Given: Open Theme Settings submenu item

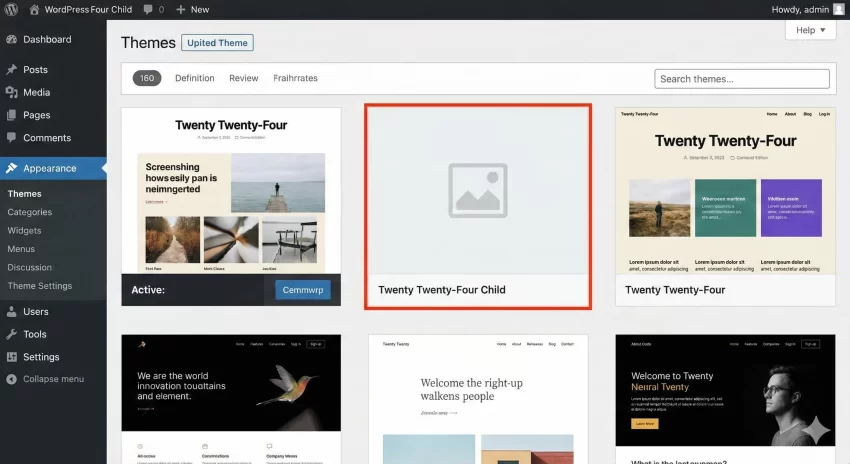Looking at the screenshot, I should 40,286.
